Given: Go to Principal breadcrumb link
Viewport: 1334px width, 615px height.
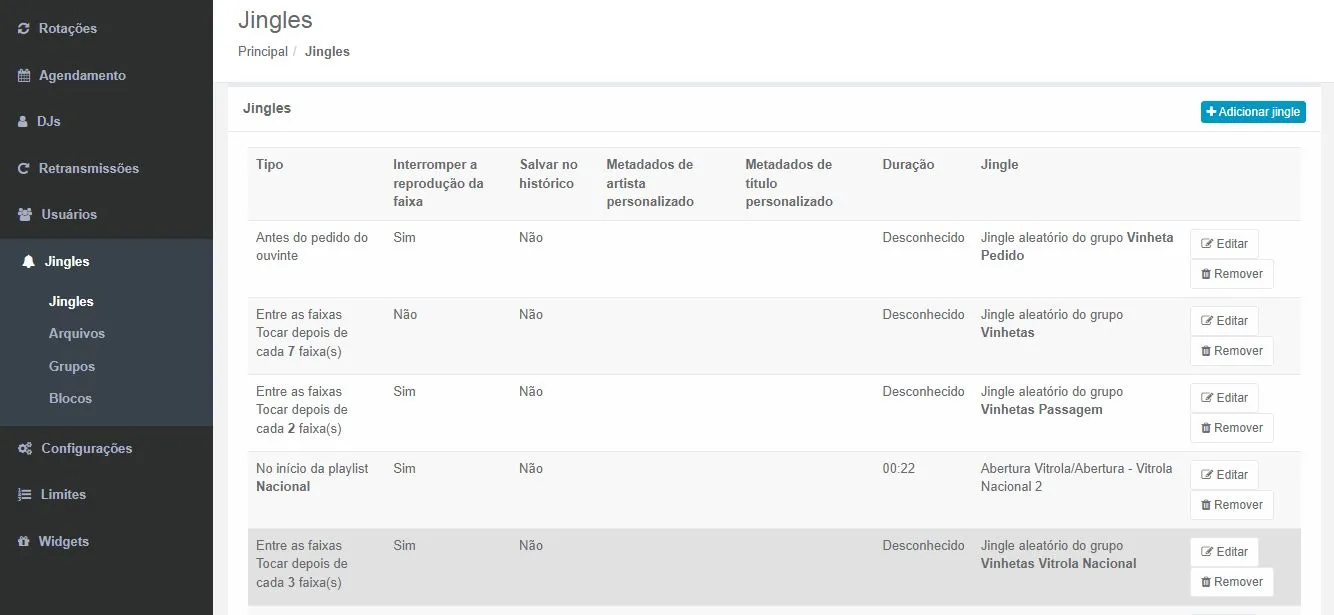Looking at the screenshot, I should click(263, 51).
